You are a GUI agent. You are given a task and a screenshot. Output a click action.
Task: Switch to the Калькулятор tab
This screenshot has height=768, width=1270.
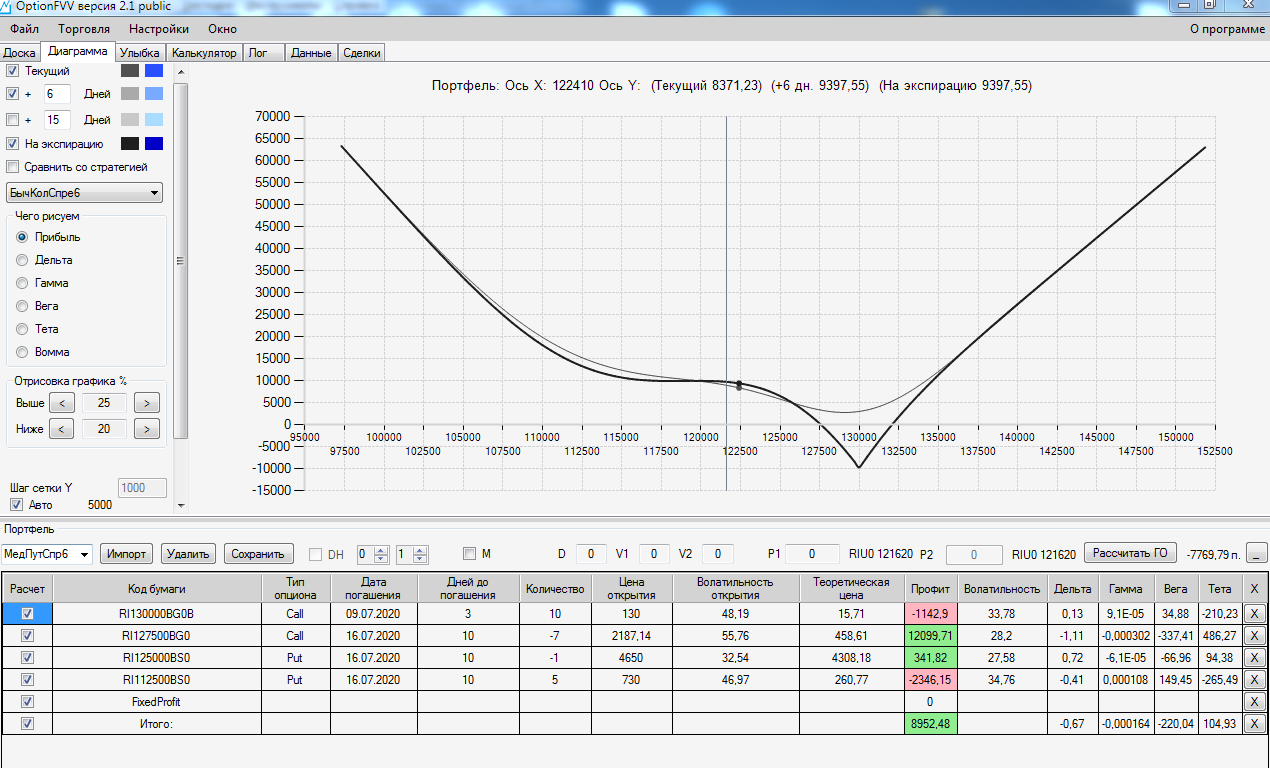[x=203, y=53]
